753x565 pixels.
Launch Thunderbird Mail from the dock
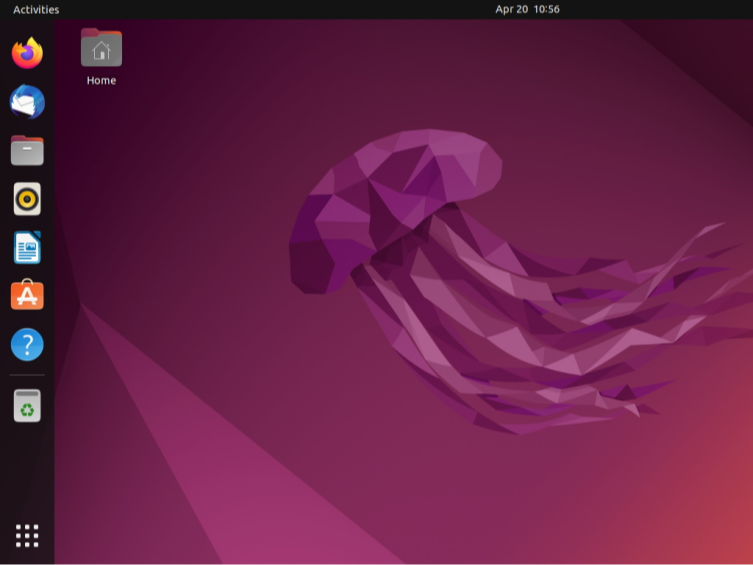click(27, 102)
